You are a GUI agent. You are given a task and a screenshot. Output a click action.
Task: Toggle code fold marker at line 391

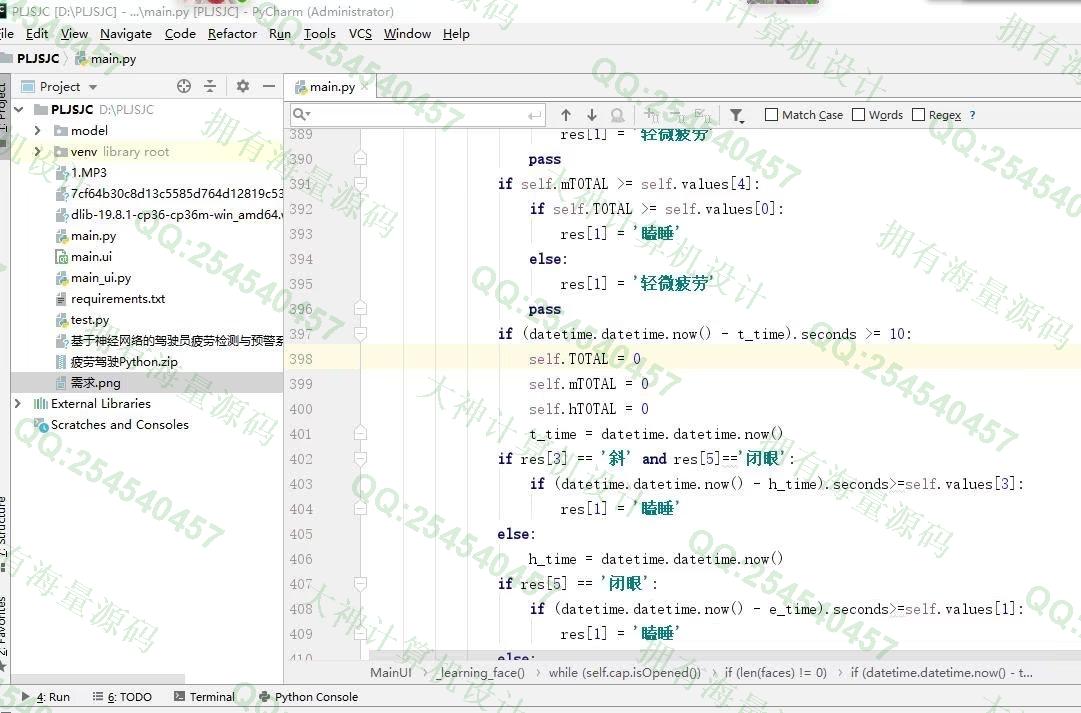(359, 183)
